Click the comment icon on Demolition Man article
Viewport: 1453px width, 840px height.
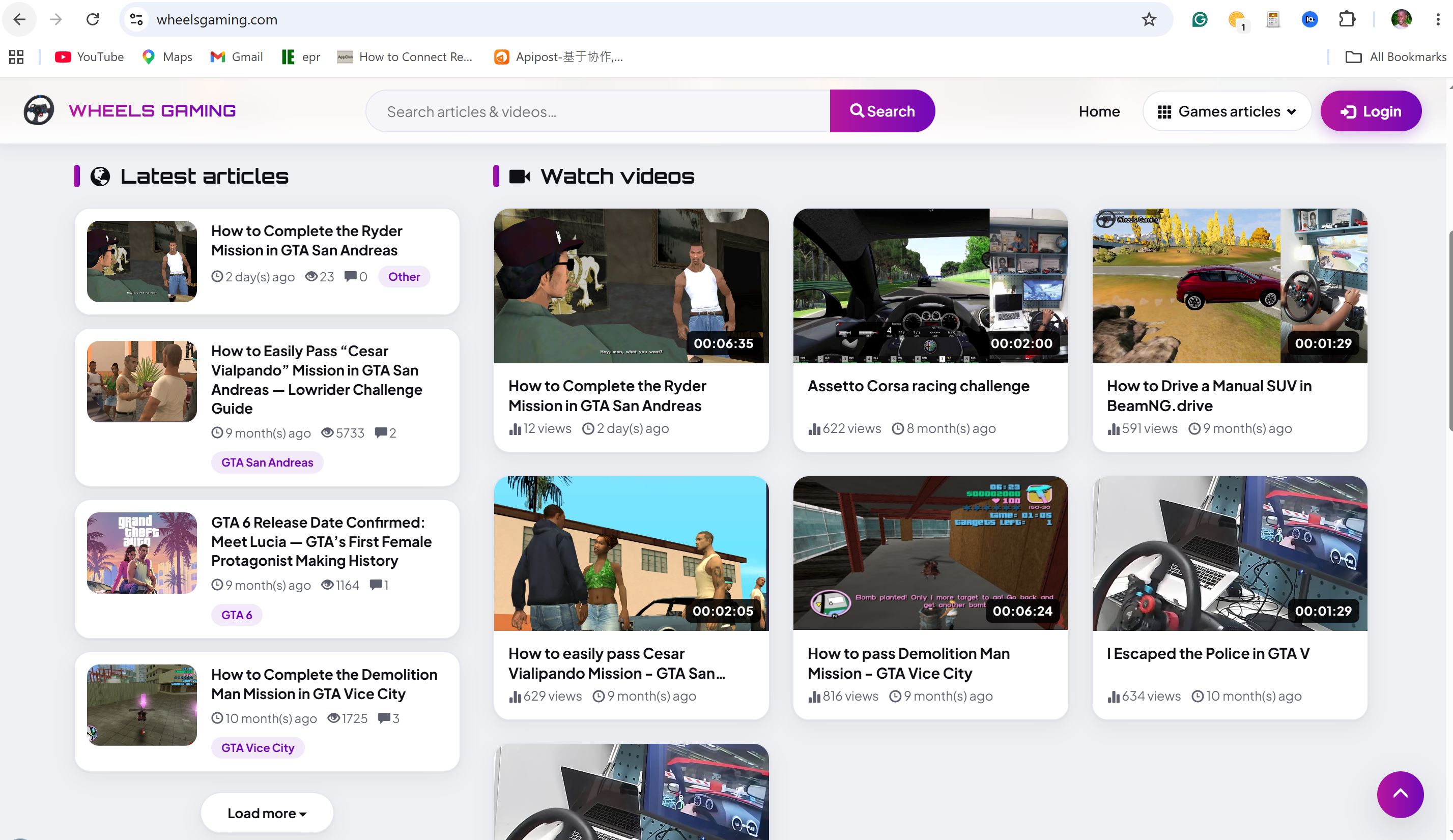point(384,718)
